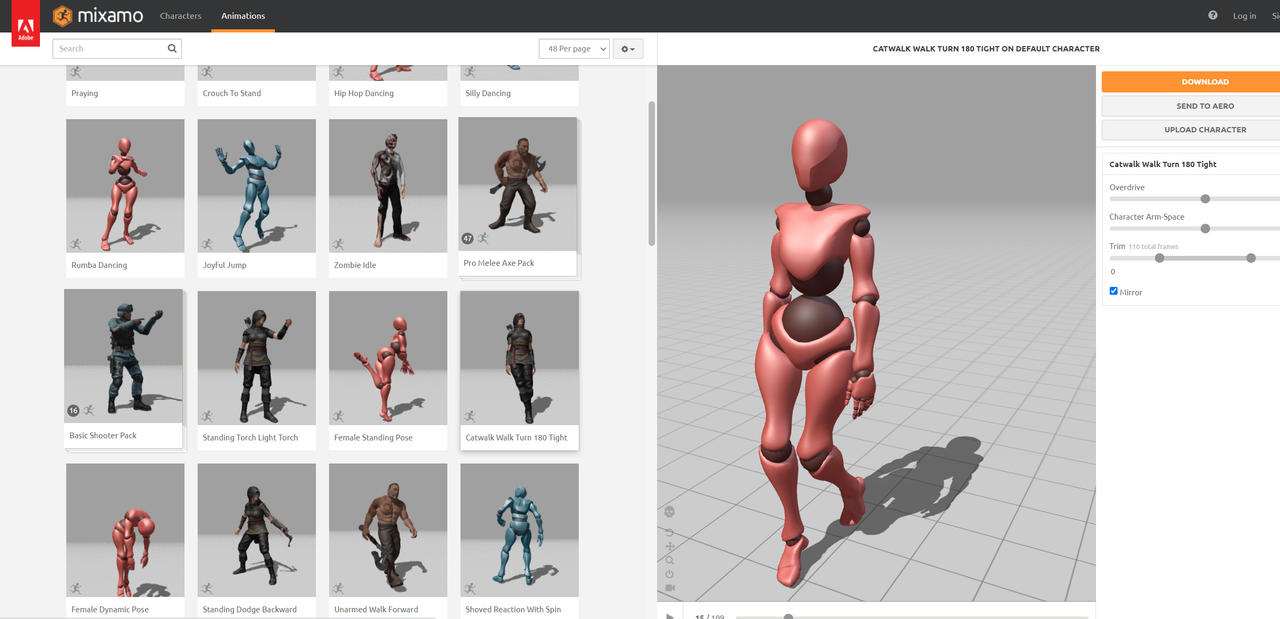This screenshot has width=1280, height=619.
Task: Expand the gear settings dropdown
Action: (627, 49)
